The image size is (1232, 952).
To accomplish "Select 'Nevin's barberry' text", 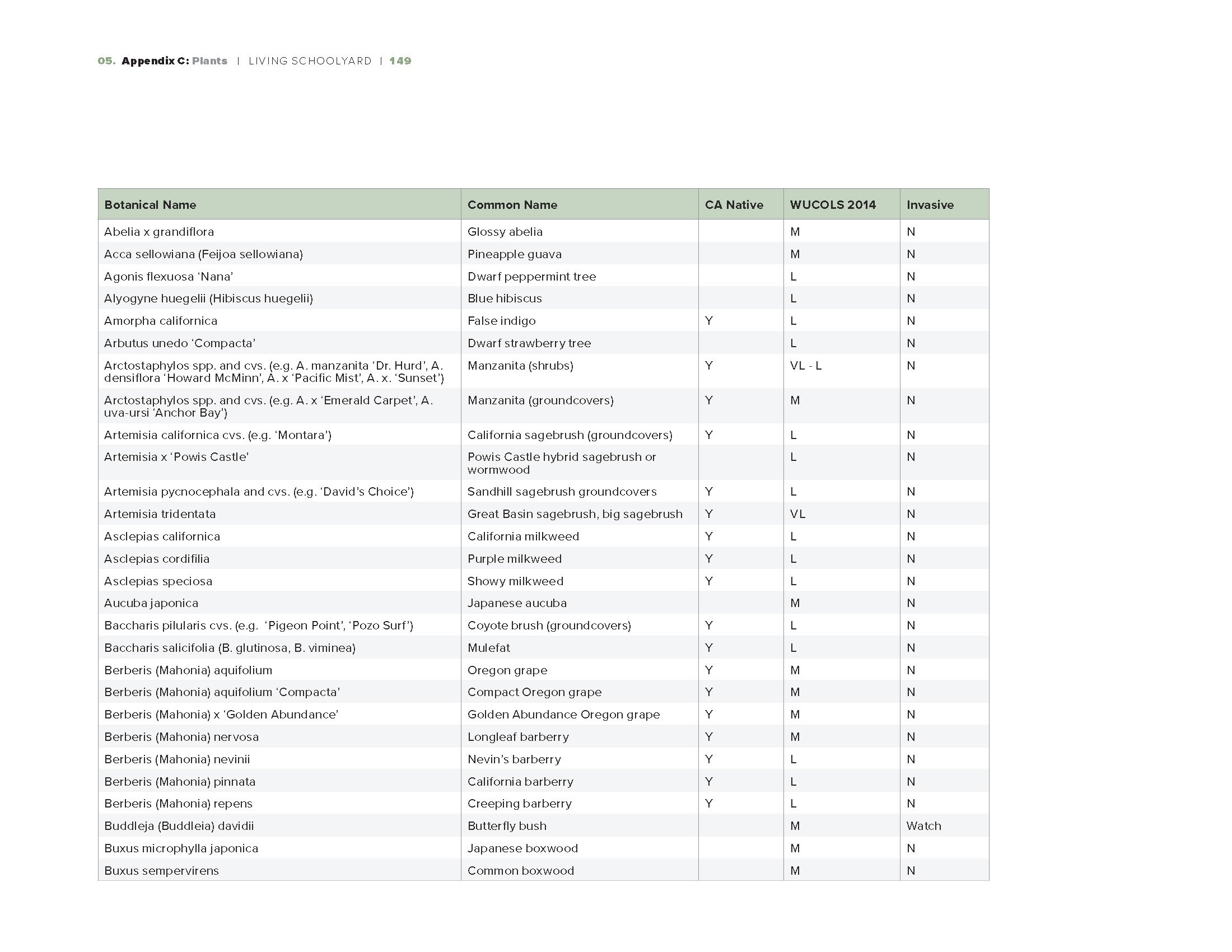I will [x=514, y=759].
